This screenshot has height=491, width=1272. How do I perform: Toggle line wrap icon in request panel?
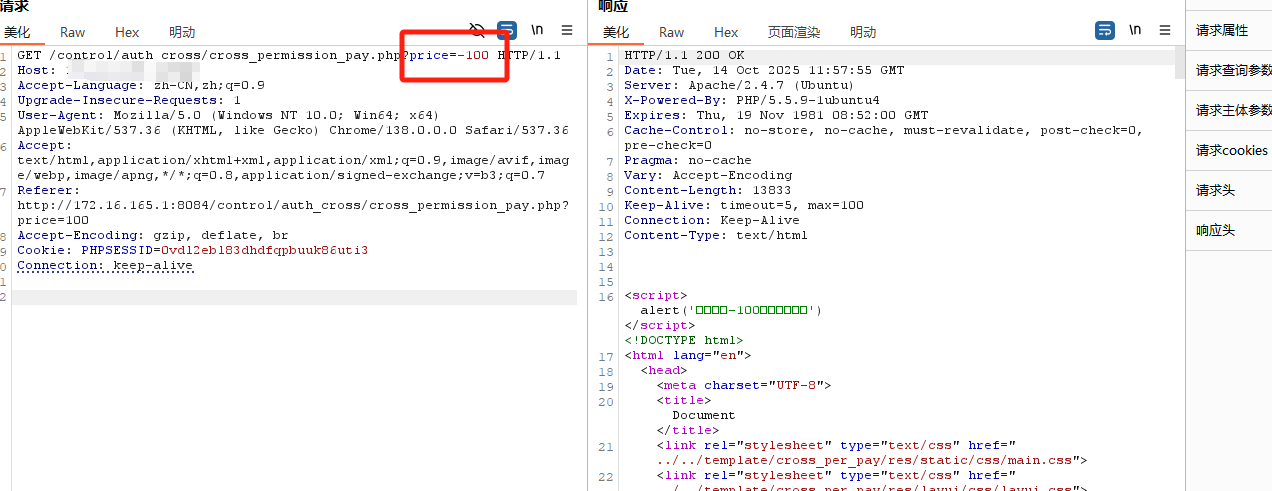point(507,30)
